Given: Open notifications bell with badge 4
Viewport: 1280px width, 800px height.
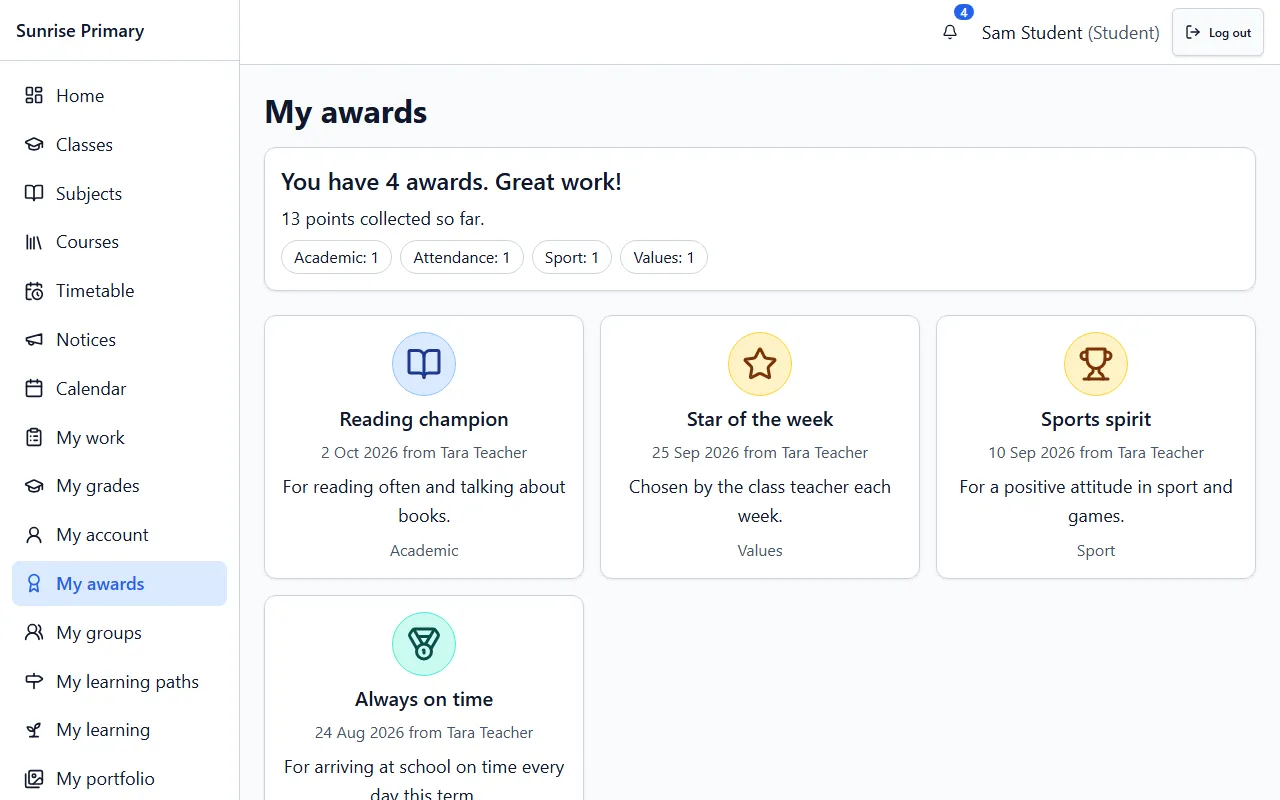Looking at the screenshot, I should coord(950,32).
